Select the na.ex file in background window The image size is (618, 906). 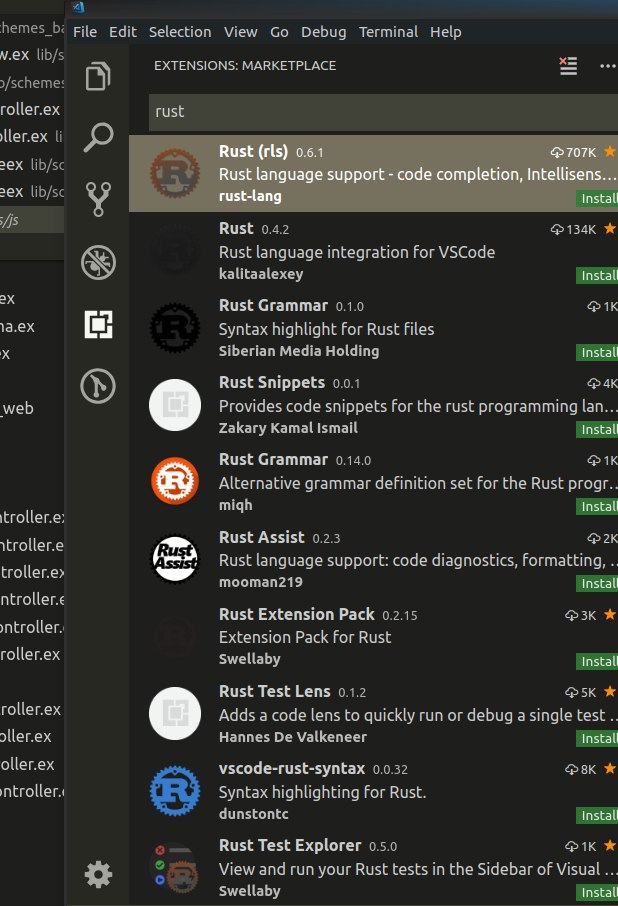coord(17,326)
